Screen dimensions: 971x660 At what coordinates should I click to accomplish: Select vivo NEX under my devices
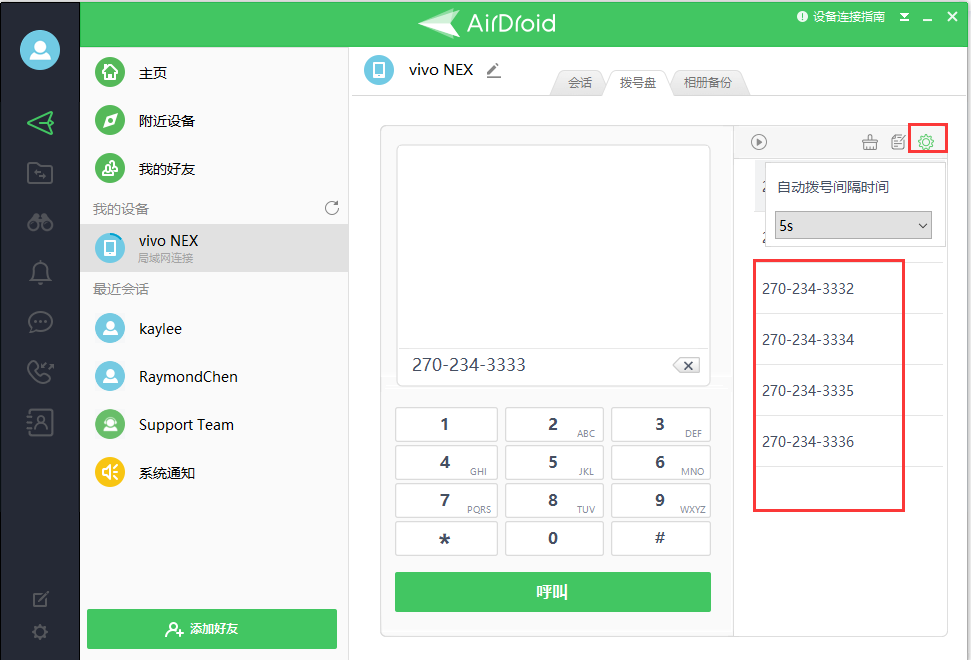[214, 248]
